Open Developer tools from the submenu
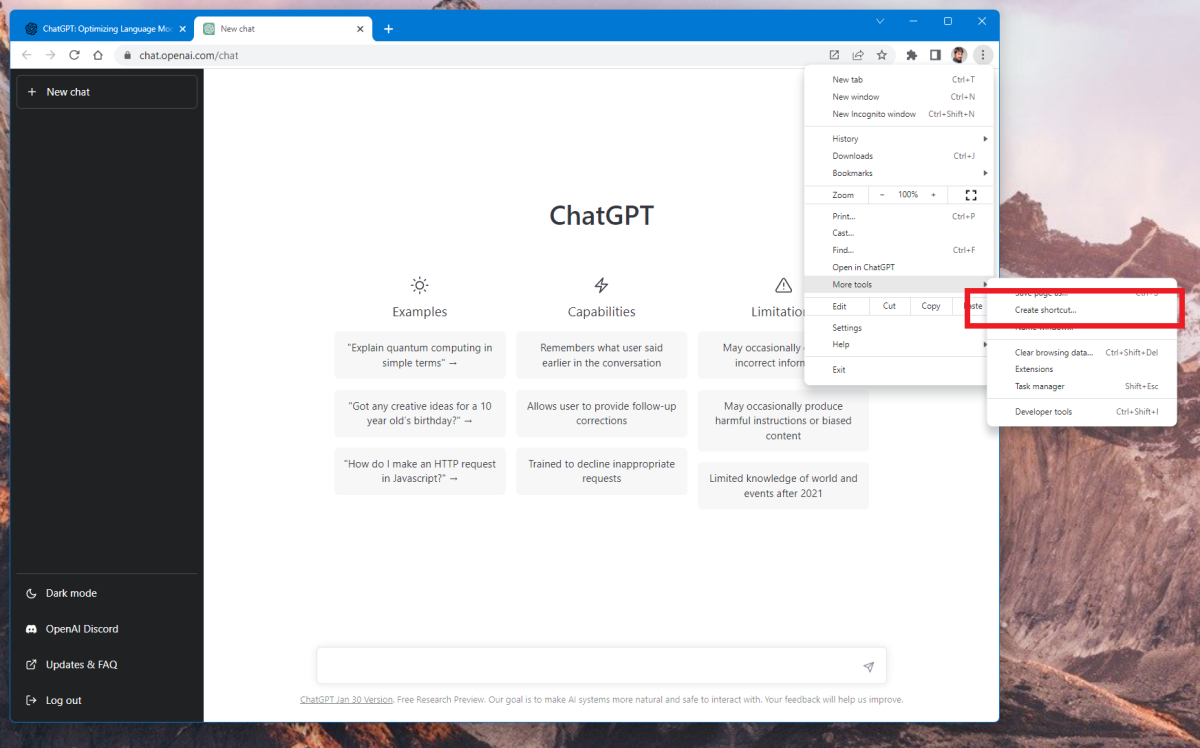 1082,412
